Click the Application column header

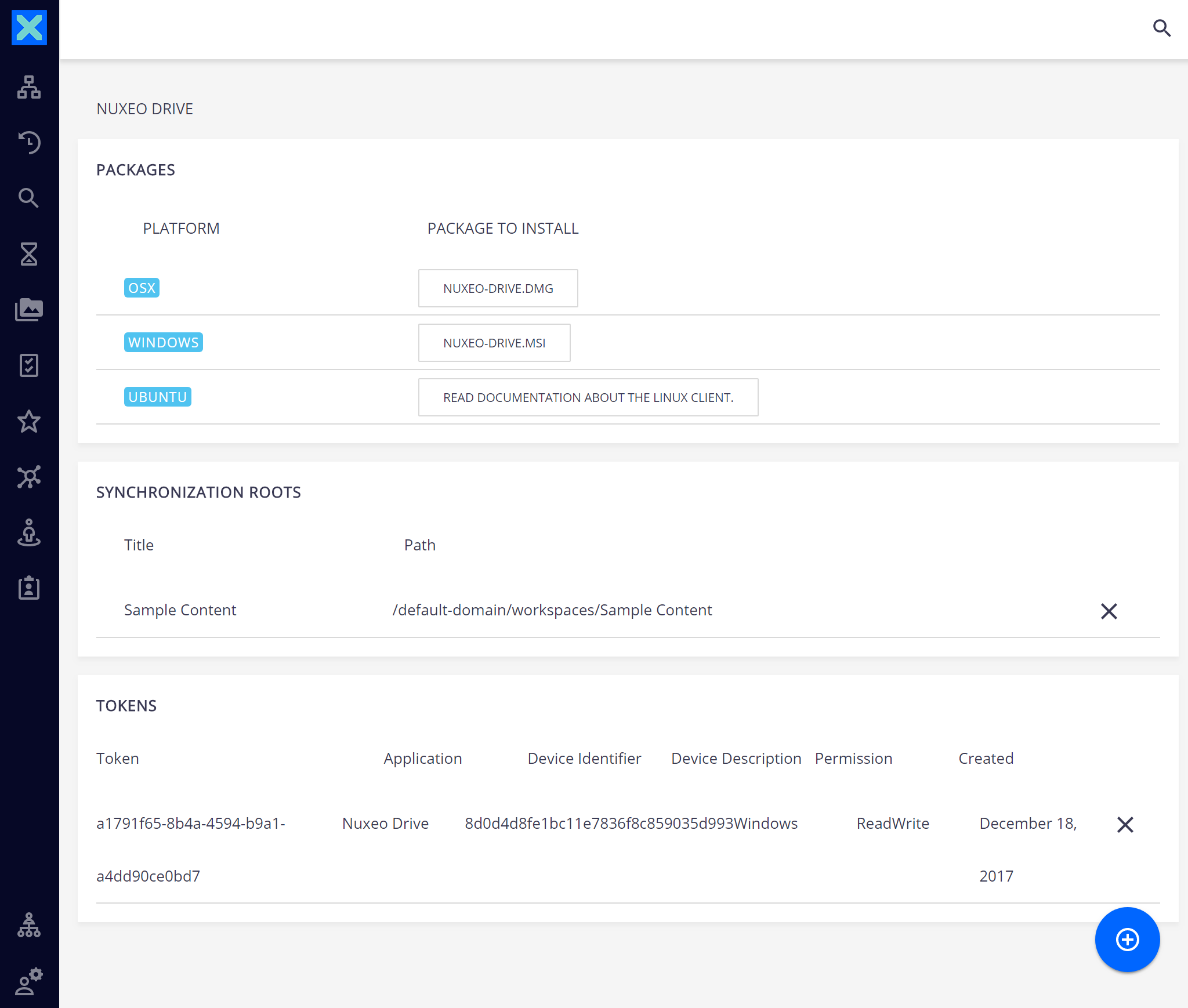(x=423, y=759)
